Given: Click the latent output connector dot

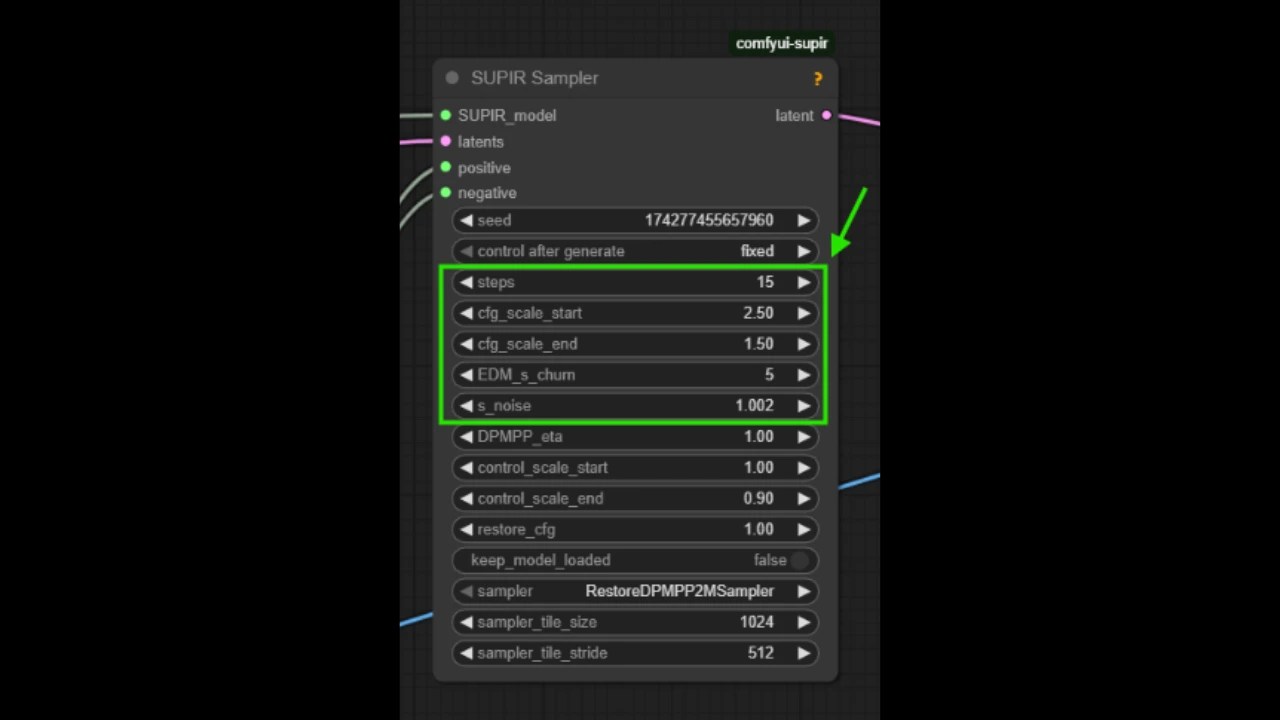Looking at the screenshot, I should pos(826,115).
